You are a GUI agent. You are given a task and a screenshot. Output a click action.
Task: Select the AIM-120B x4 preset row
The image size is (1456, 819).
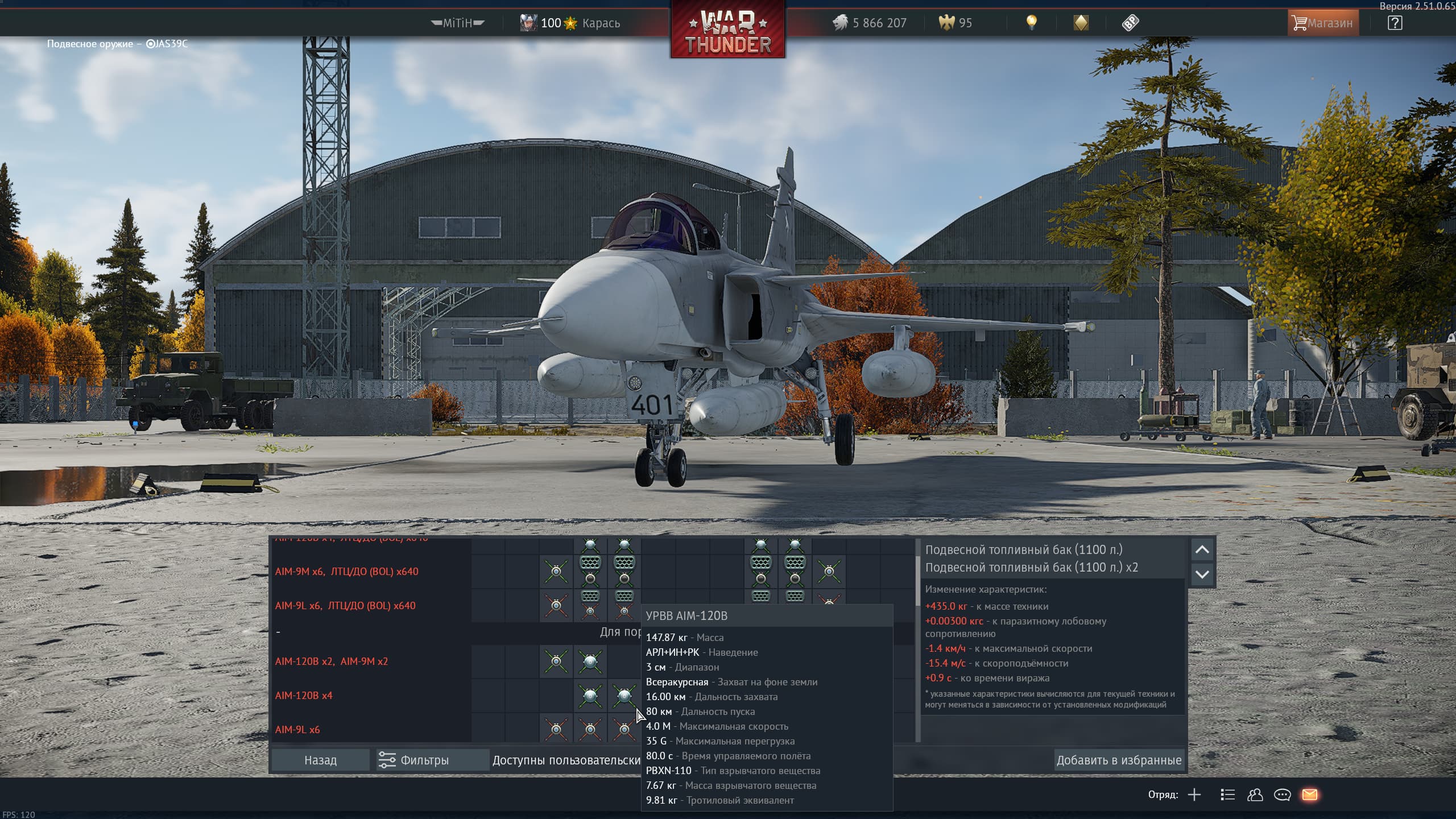(x=304, y=696)
